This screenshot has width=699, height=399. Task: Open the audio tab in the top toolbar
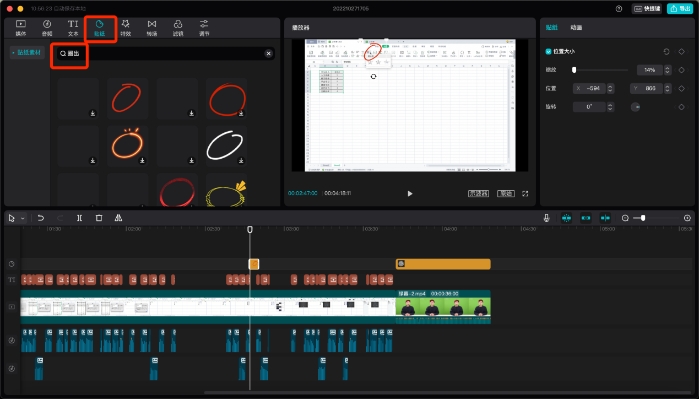pyautogui.click(x=47, y=28)
